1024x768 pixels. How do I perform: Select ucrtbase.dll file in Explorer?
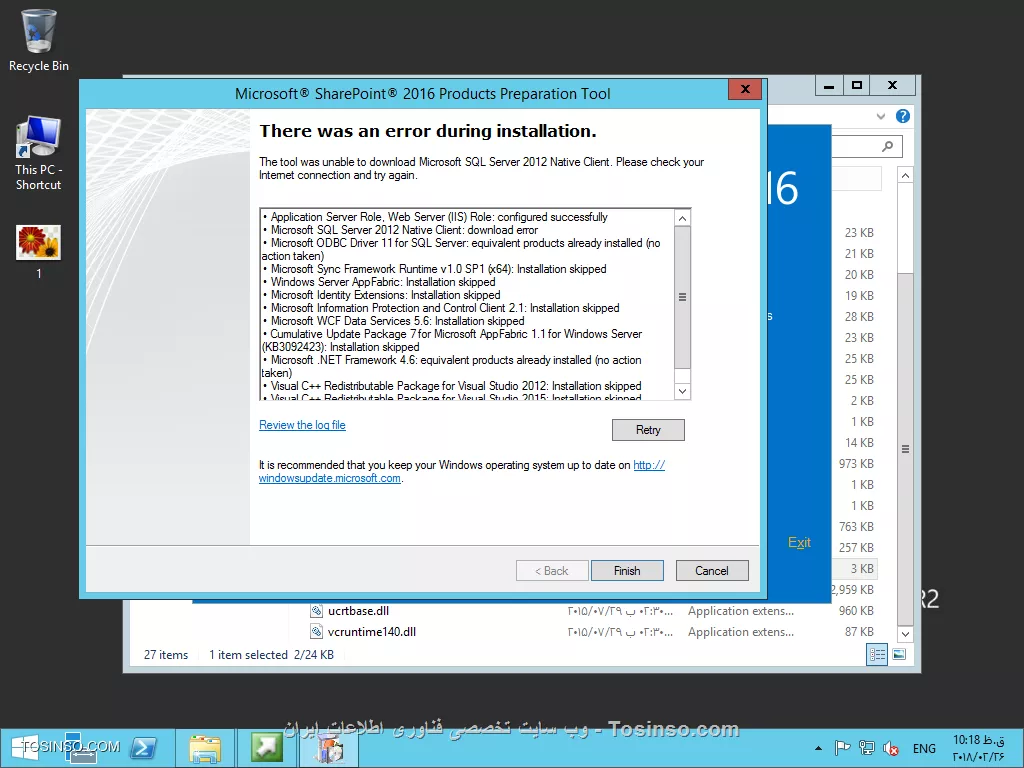point(359,611)
